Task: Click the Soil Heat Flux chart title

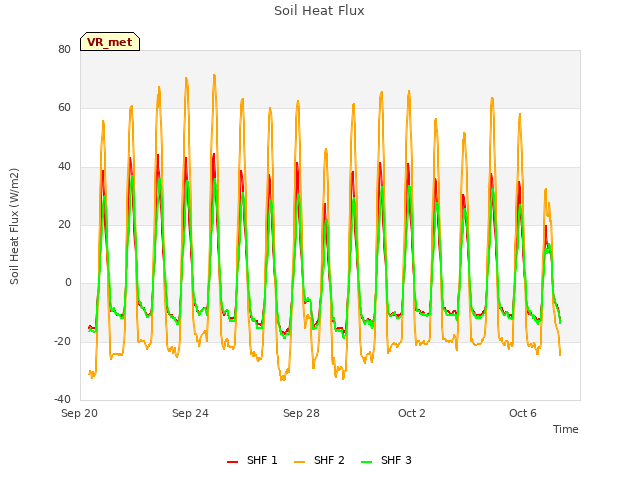Action: 319,11
